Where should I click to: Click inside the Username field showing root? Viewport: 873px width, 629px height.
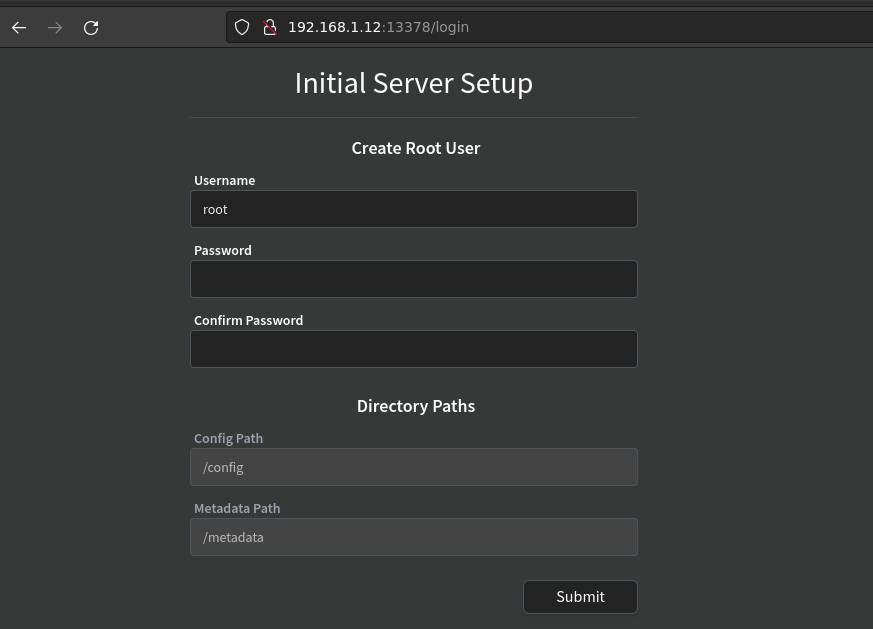pos(413,209)
